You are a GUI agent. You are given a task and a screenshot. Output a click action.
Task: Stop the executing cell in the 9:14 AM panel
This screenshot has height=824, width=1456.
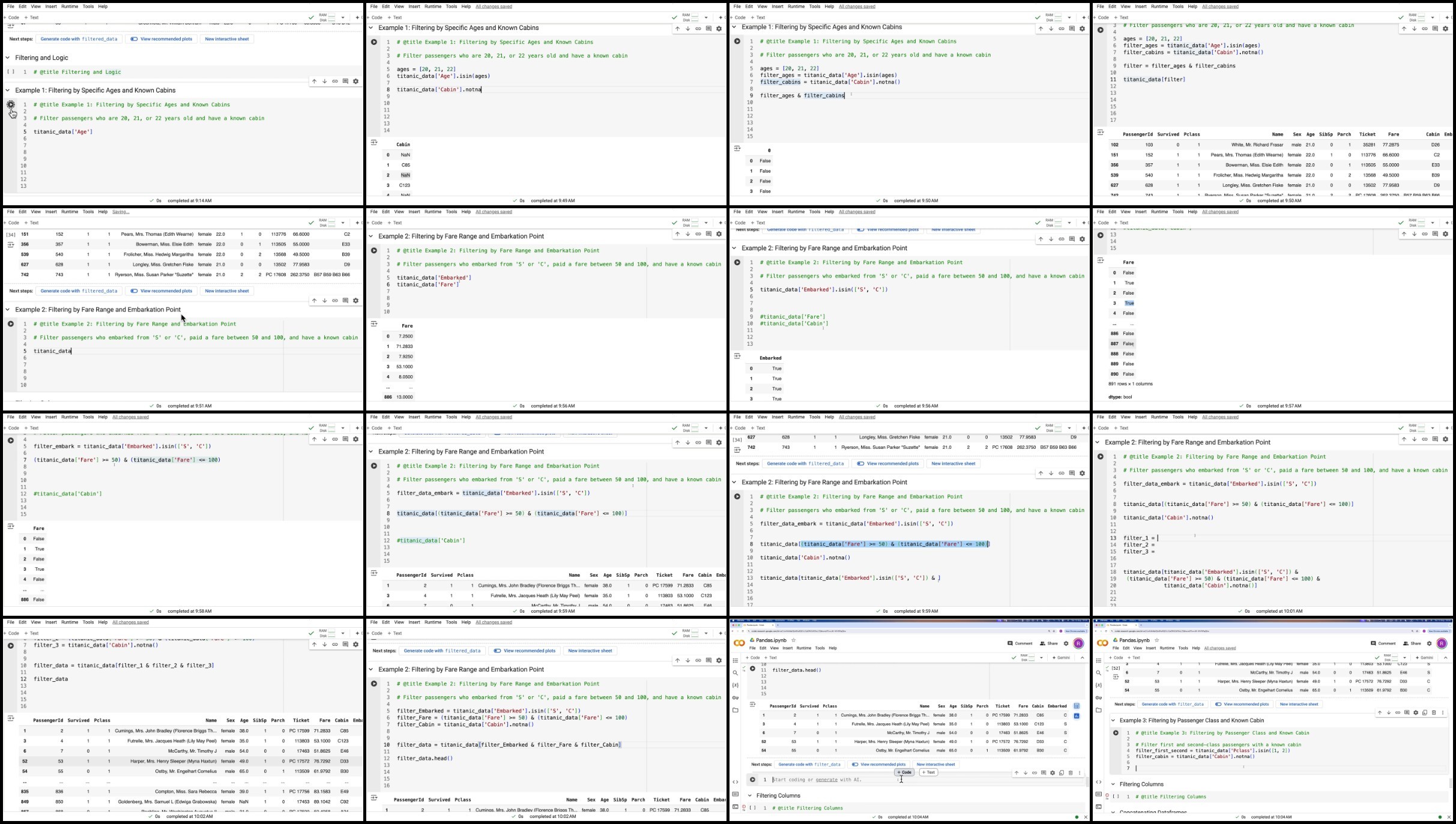[x=11, y=104]
